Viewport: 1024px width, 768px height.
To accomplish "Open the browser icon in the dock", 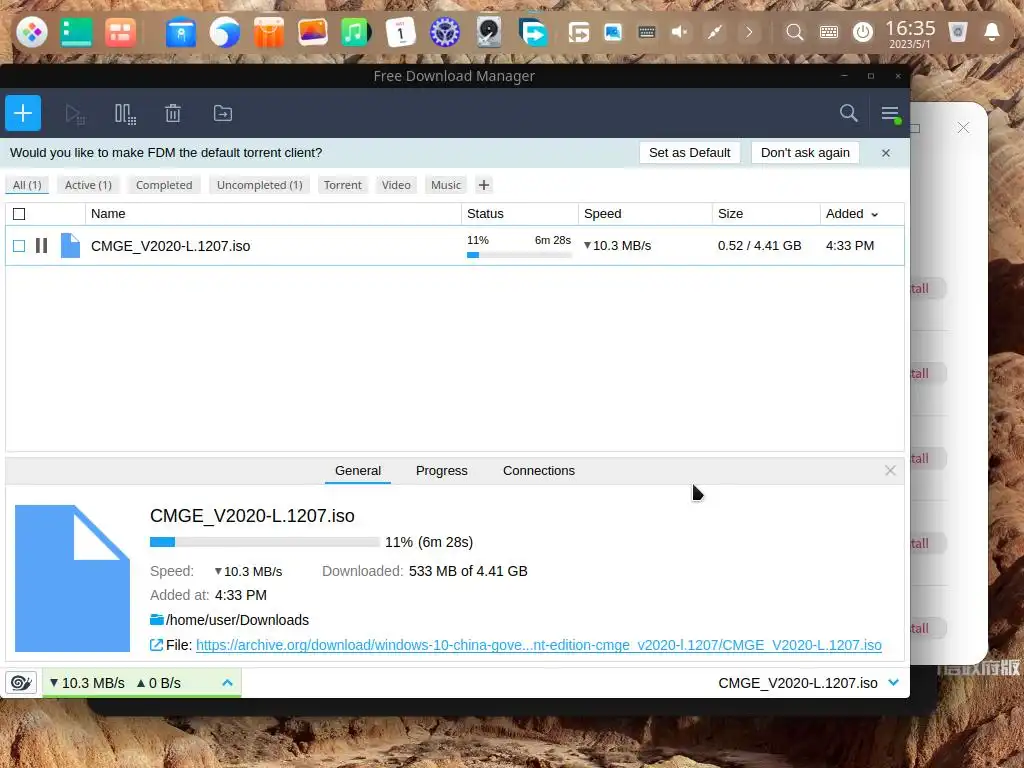I will [225, 32].
